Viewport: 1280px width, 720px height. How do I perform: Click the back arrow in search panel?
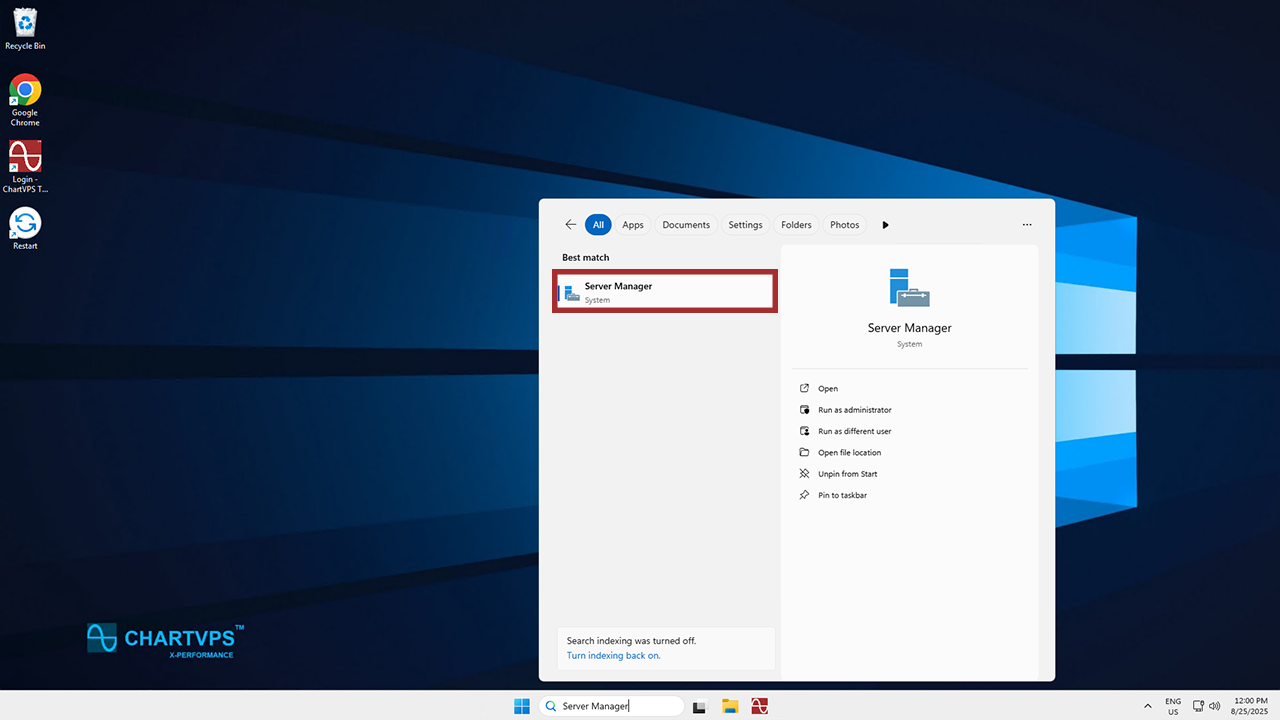tap(570, 225)
